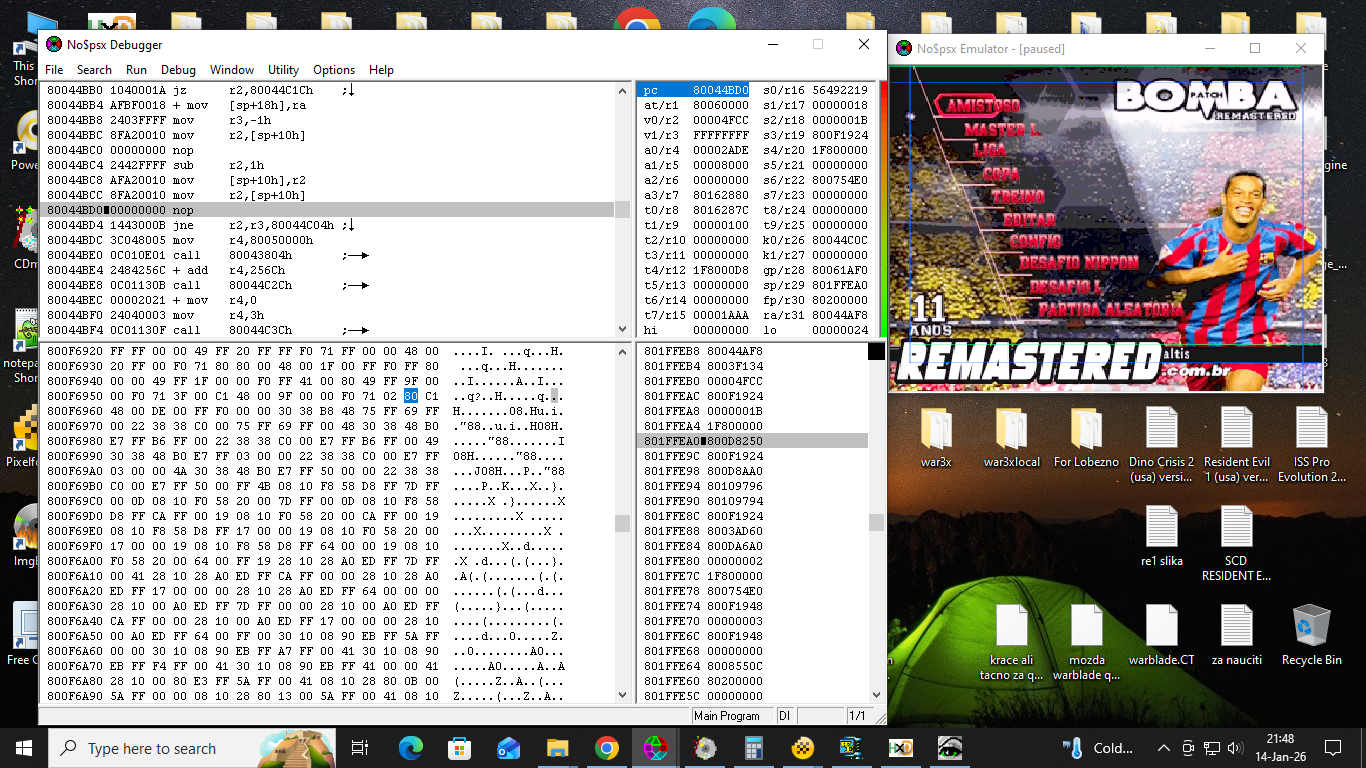
Task: Open Task View on taskbar
Action: pyautogui.click(x=361, y=748)
